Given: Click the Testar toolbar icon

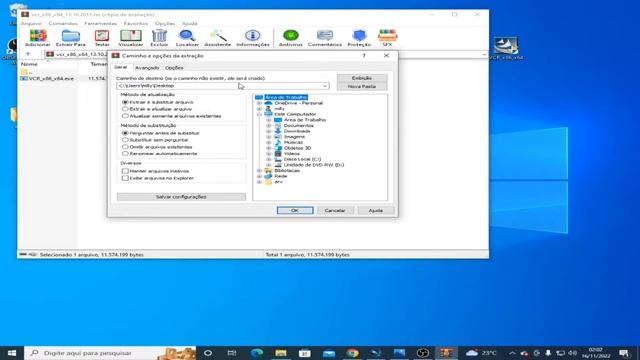Looking at the screenshot, I should tap(102, 38).
